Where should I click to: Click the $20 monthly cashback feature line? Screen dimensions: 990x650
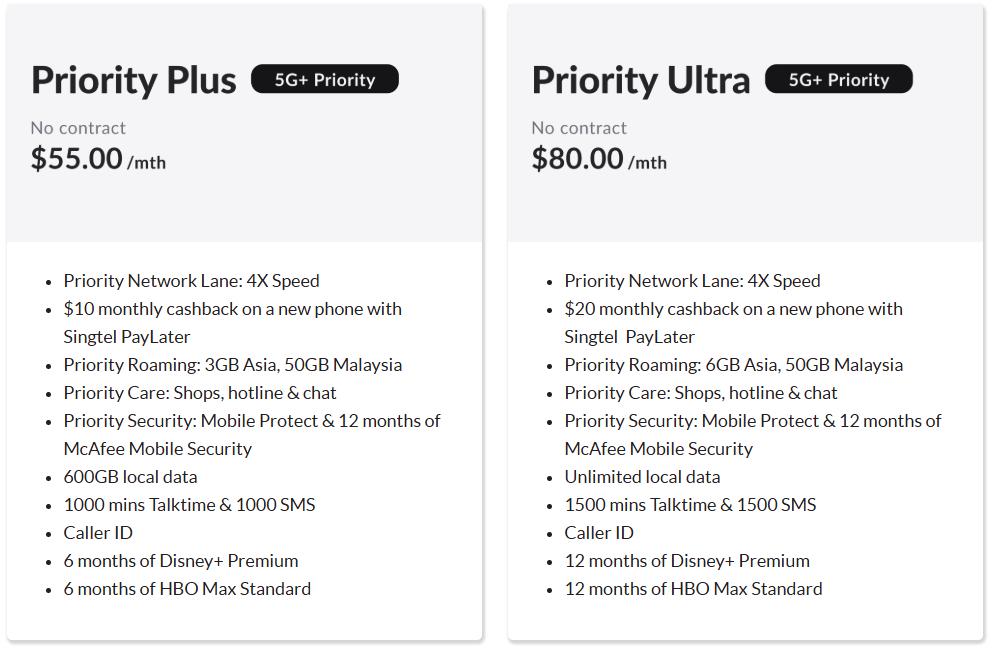(733, 309)
